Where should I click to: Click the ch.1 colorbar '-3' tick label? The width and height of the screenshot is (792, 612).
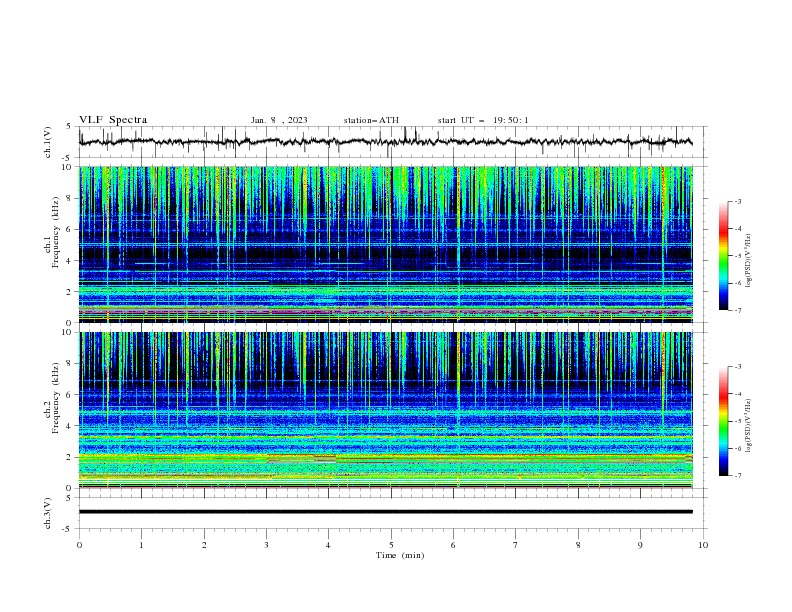click(x=738, y=201)
